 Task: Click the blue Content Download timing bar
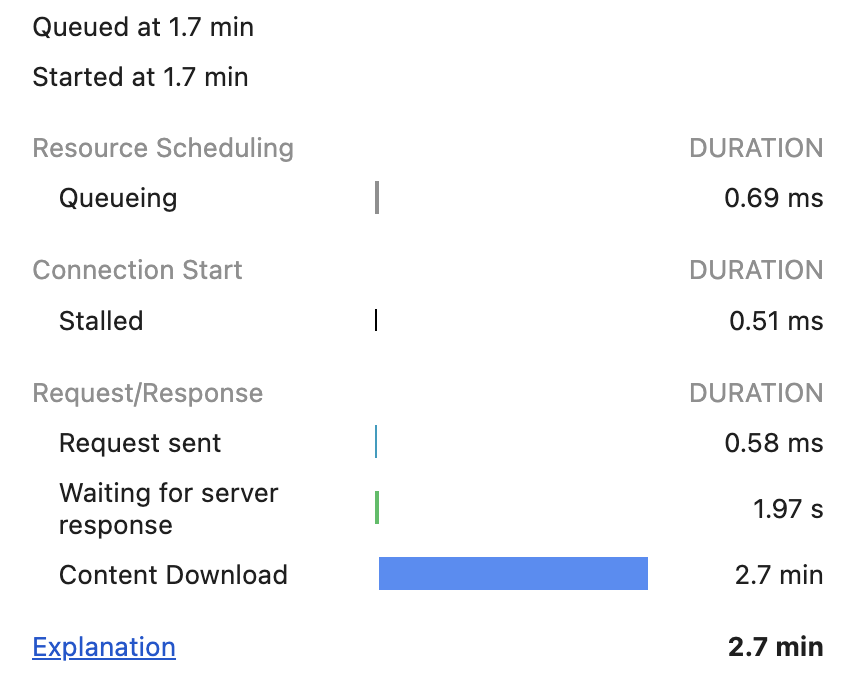coord(513,574)
